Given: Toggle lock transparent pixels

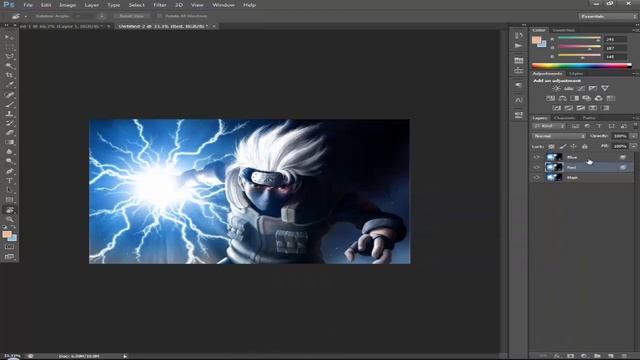Looking at the screenshot, I should point(551,146).
